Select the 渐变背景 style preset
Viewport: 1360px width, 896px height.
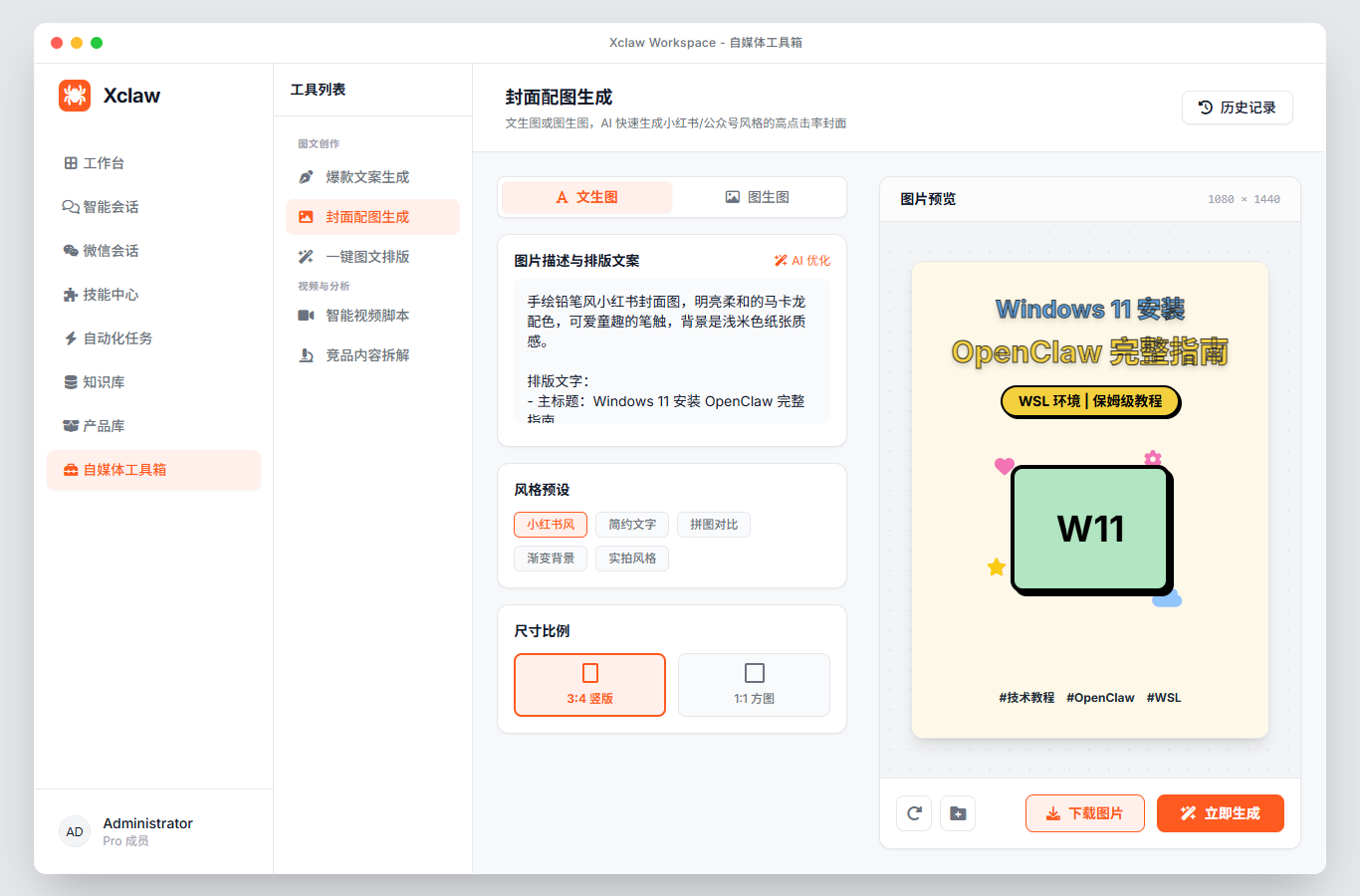pos(550,559)
